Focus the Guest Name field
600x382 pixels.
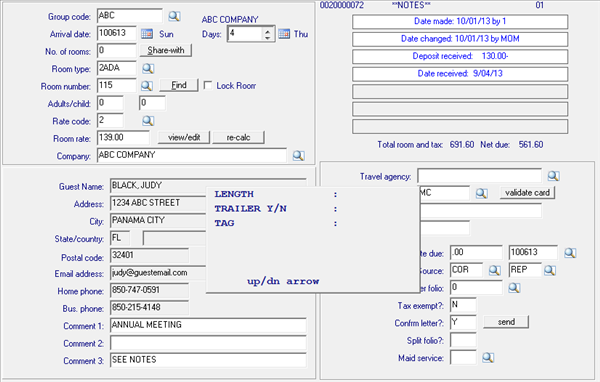coord(208,186)
